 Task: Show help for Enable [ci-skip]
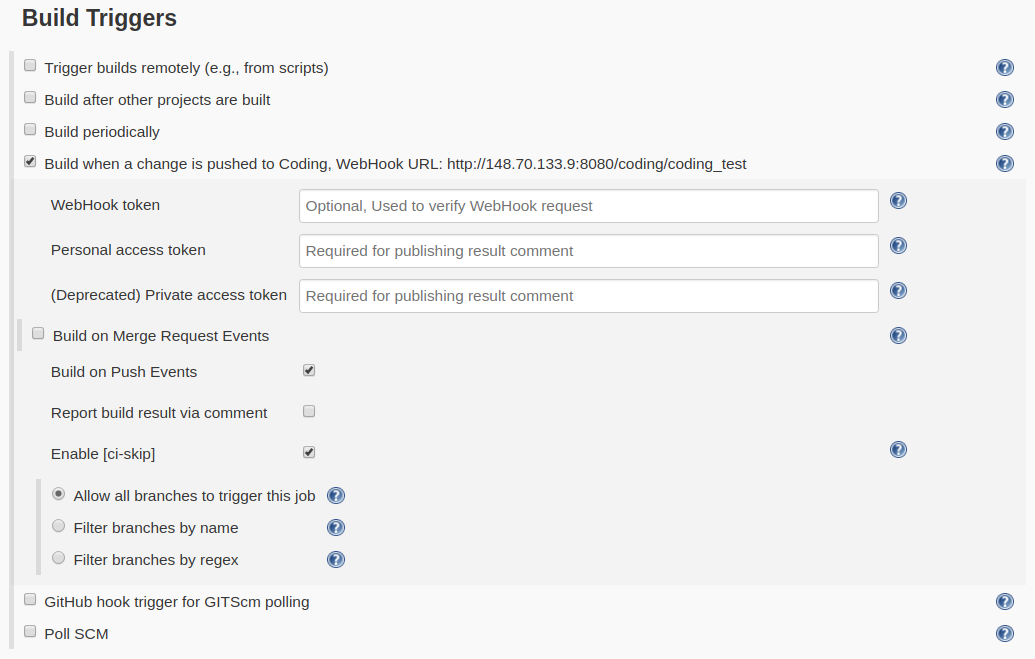click(898, 450)
